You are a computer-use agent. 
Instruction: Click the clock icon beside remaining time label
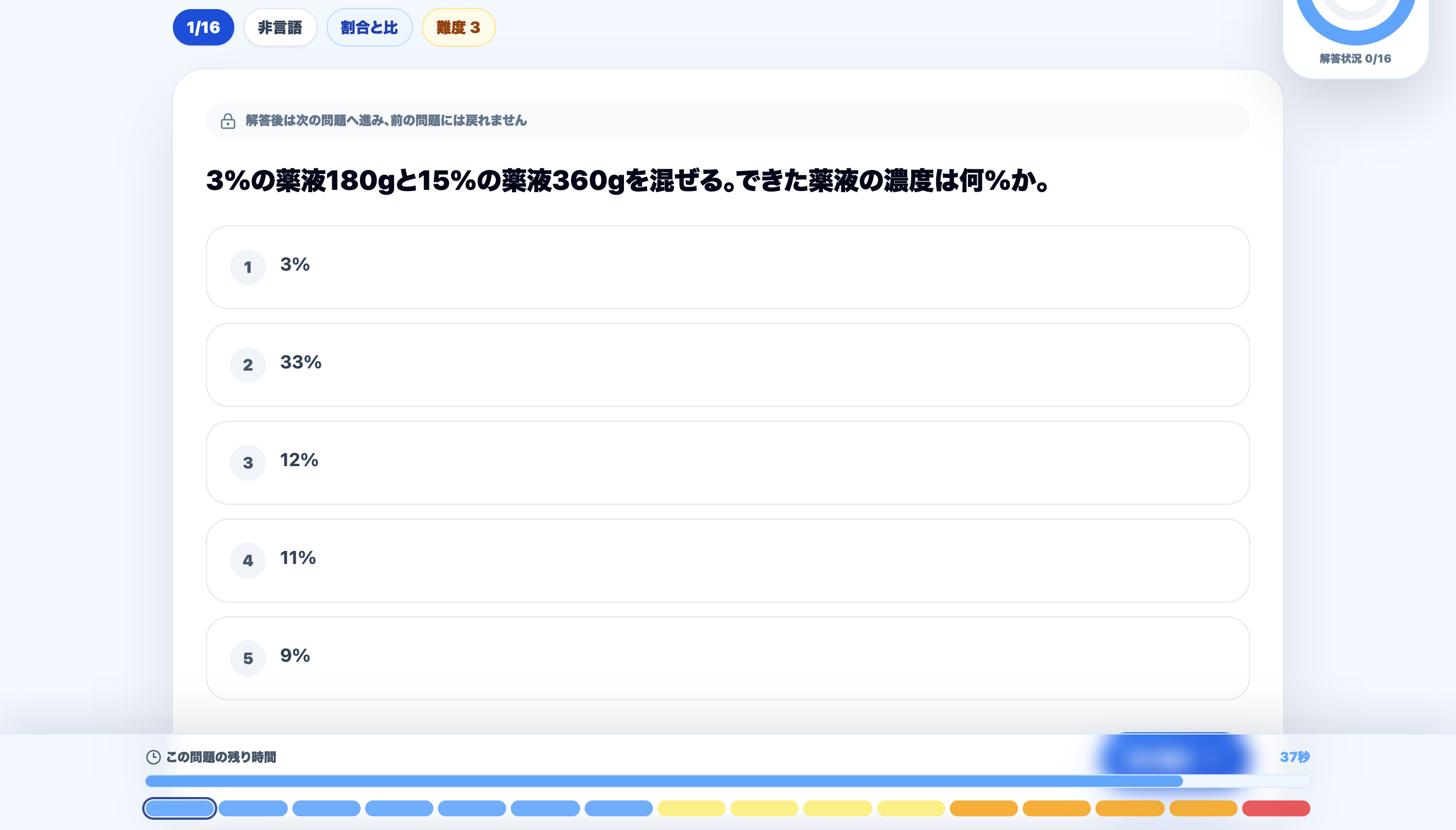click(x=153, y=757)
